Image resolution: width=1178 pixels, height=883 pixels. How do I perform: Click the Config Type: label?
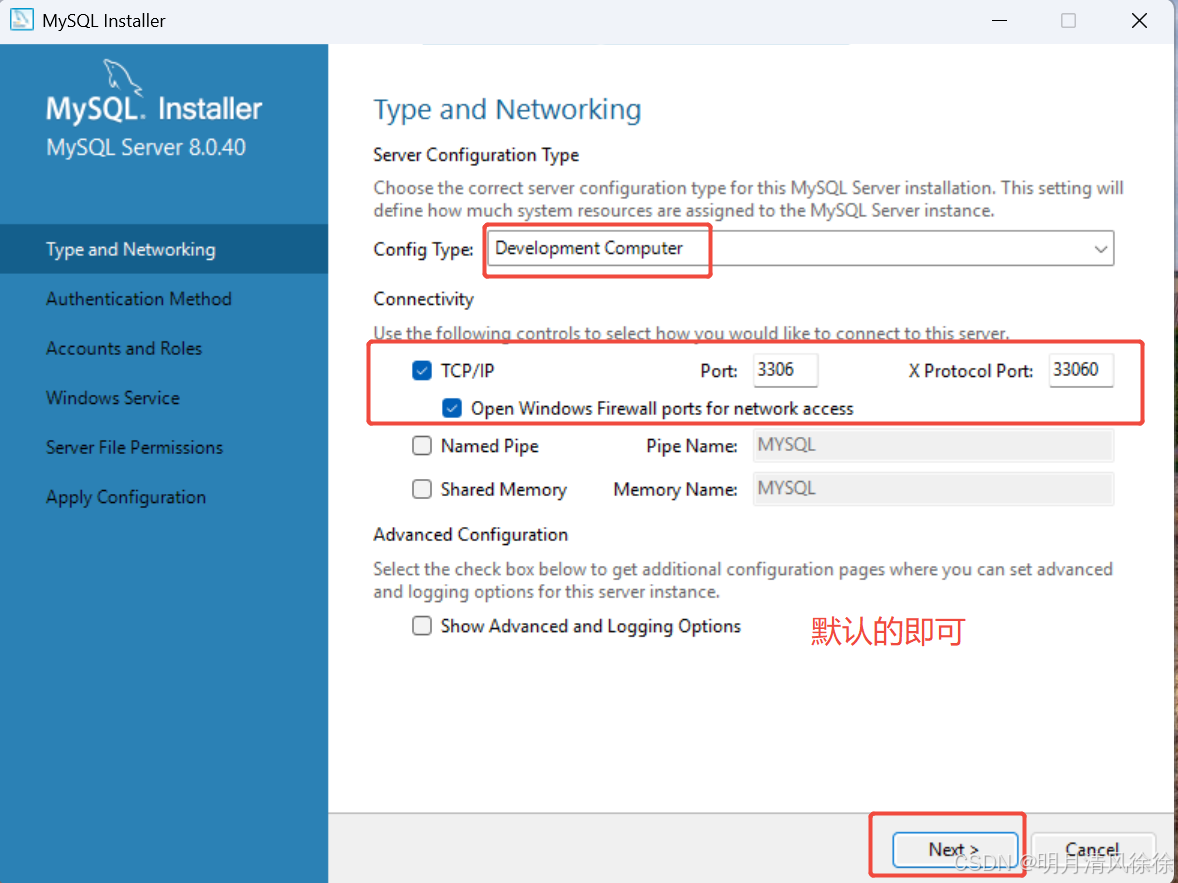[423, 249]
